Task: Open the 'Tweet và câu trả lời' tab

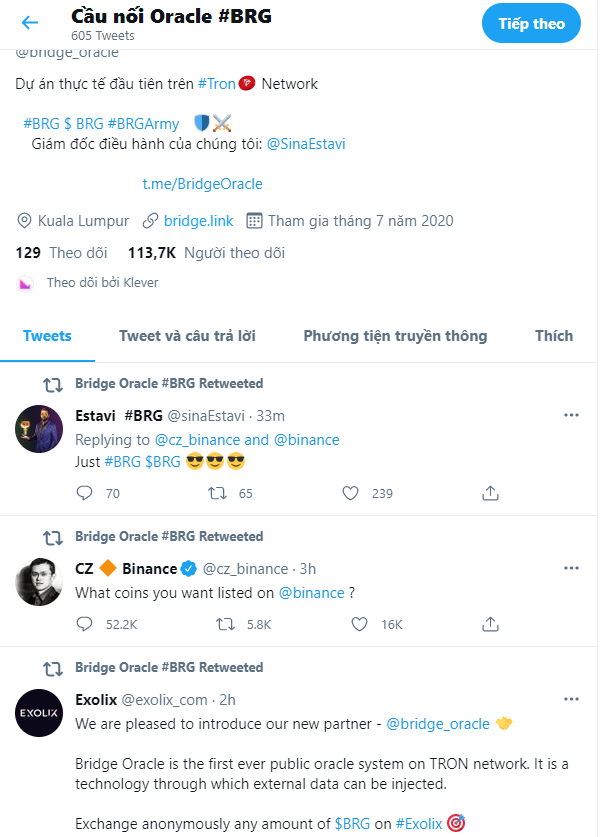Action: pyautogui.click(x=187, y=336)
